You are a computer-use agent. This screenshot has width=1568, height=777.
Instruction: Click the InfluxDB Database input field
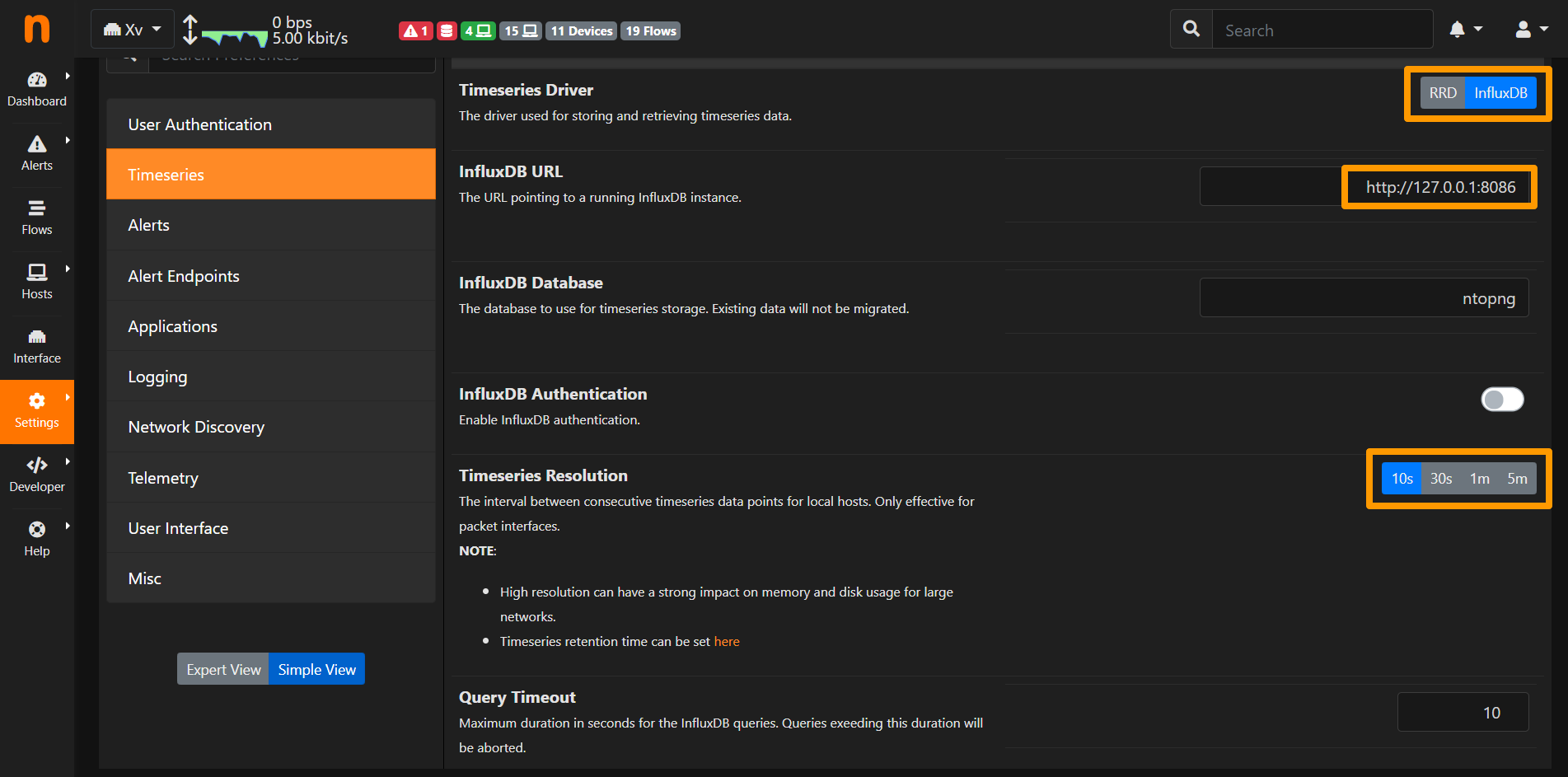(x=1364, y=298)
